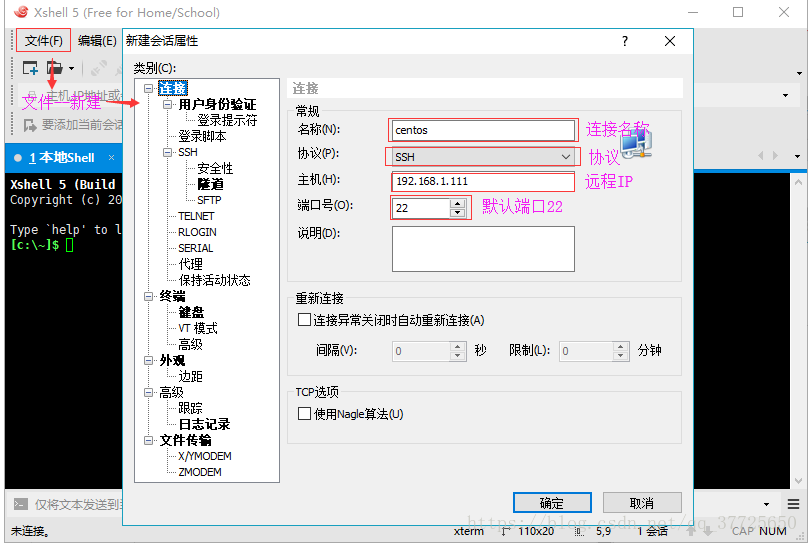Viewport: 808px width, 543px height.
Task: Decrease port number with down arrow
Action: [458, 213]
